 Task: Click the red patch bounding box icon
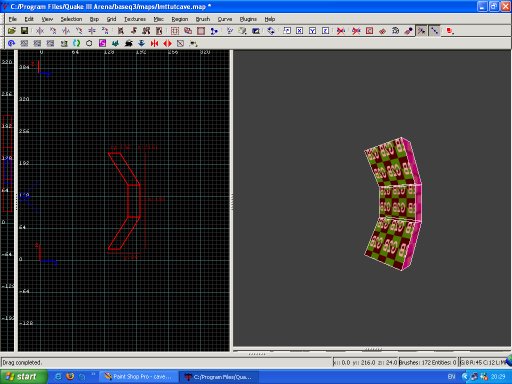click(x=382, y=31)
